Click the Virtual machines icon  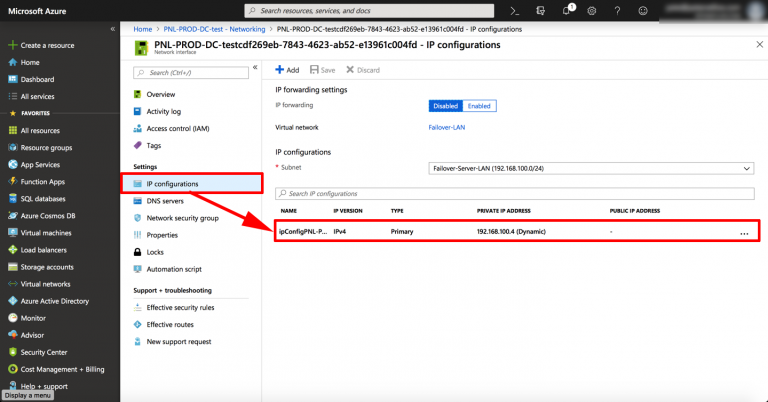tap(13, 233)
